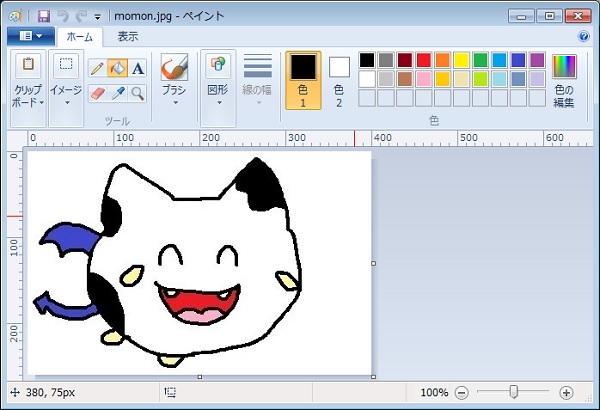Viewport: 600px width, 410px height.
Task: Select the Text tool
Action: pos(138,69)
